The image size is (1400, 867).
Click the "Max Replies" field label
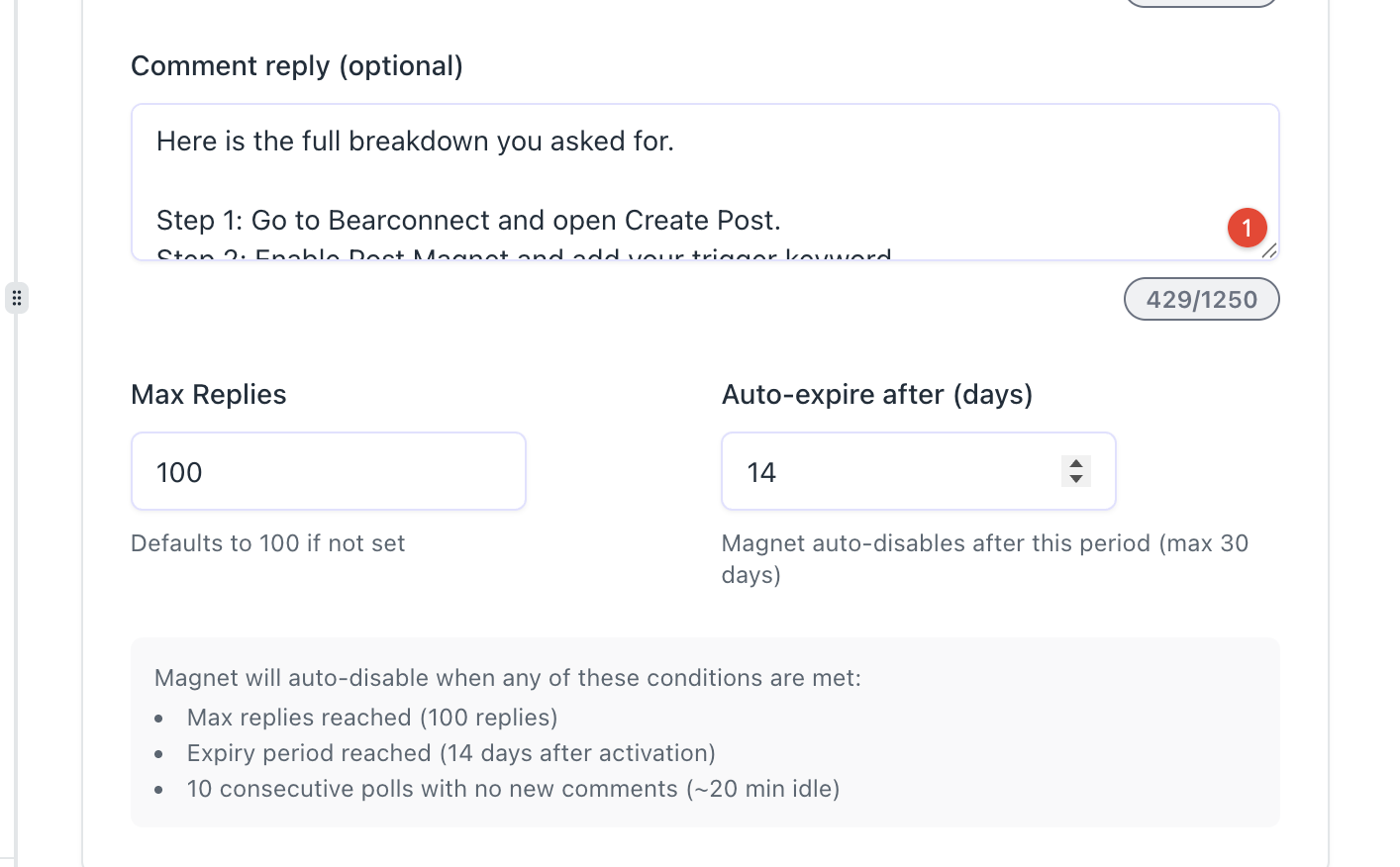[208, 395]
